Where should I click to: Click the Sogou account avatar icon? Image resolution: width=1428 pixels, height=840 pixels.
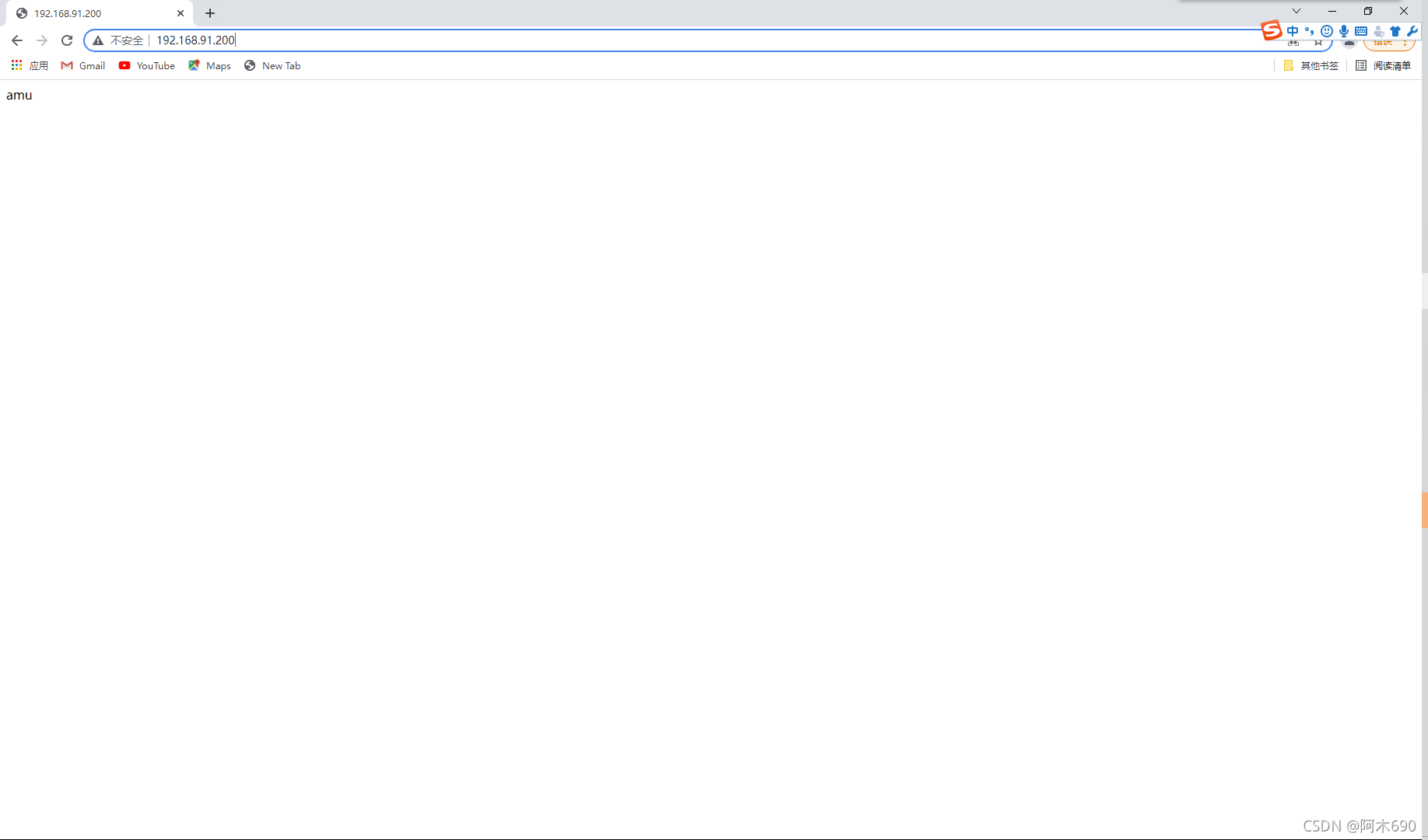(1378, 31)
